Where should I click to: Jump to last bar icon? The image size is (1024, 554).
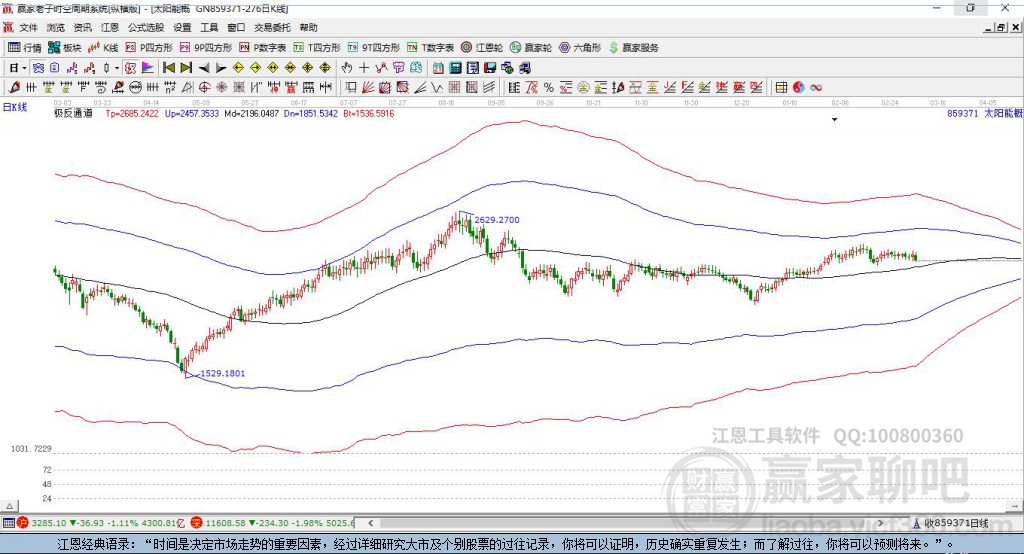click(x=186, y=68)
